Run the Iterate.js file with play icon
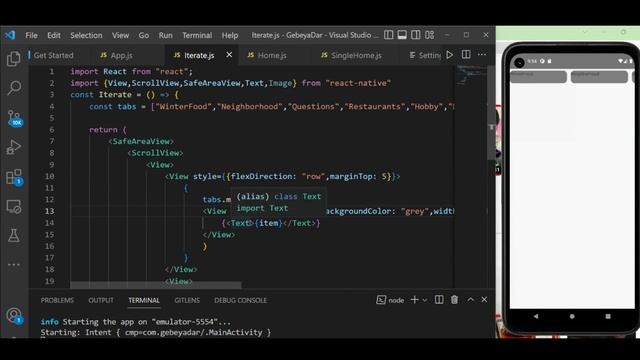The height and width of the screenshot is (360, 640). tap(450, 55)
